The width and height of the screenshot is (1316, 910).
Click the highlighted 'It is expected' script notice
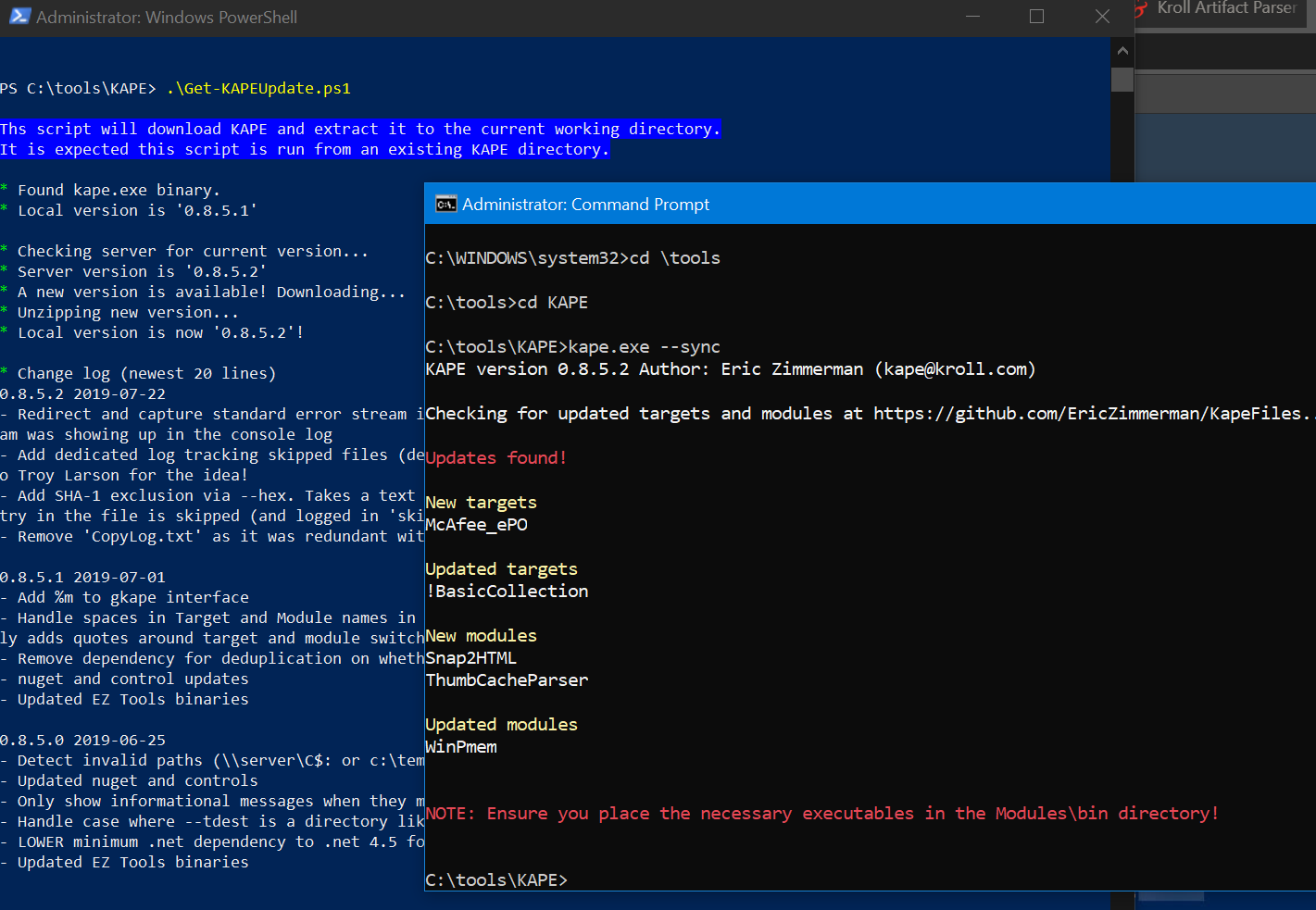pyautogui.click(x=304, y=150)
